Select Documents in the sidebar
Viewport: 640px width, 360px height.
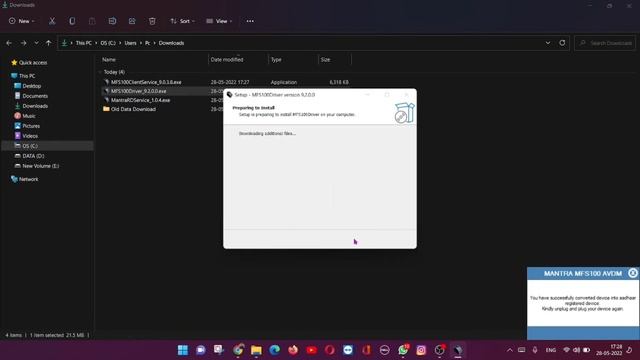tap(35, 96)
